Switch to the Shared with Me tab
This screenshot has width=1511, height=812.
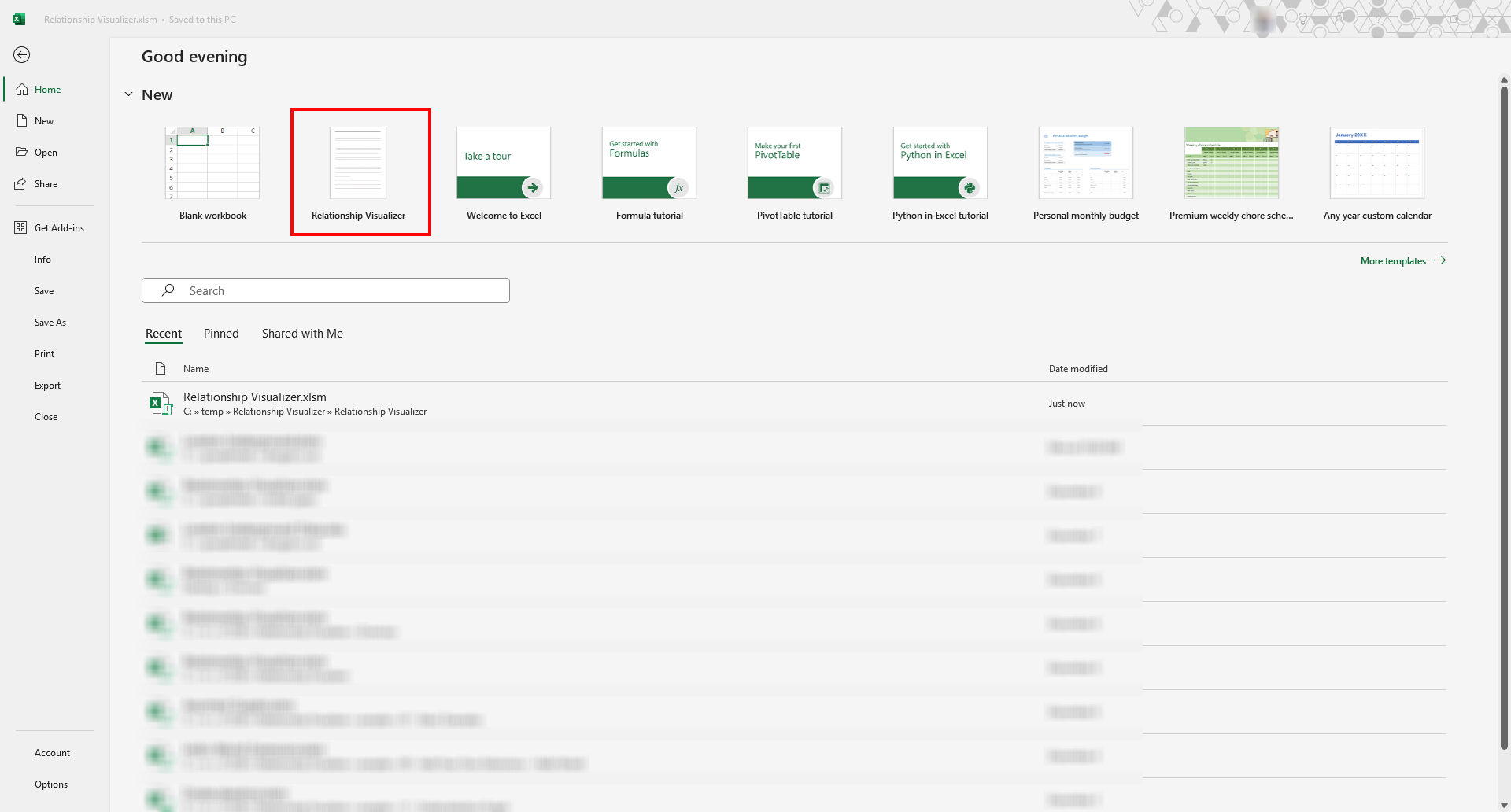click(x=302, y=334)
